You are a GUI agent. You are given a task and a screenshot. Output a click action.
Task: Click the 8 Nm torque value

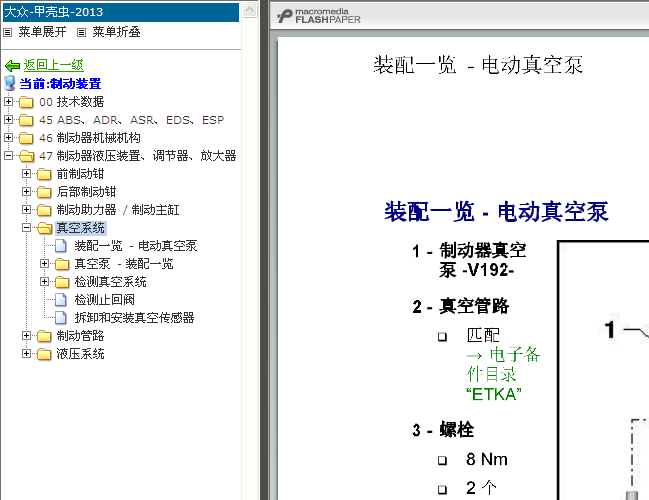[x=487, y=459]
